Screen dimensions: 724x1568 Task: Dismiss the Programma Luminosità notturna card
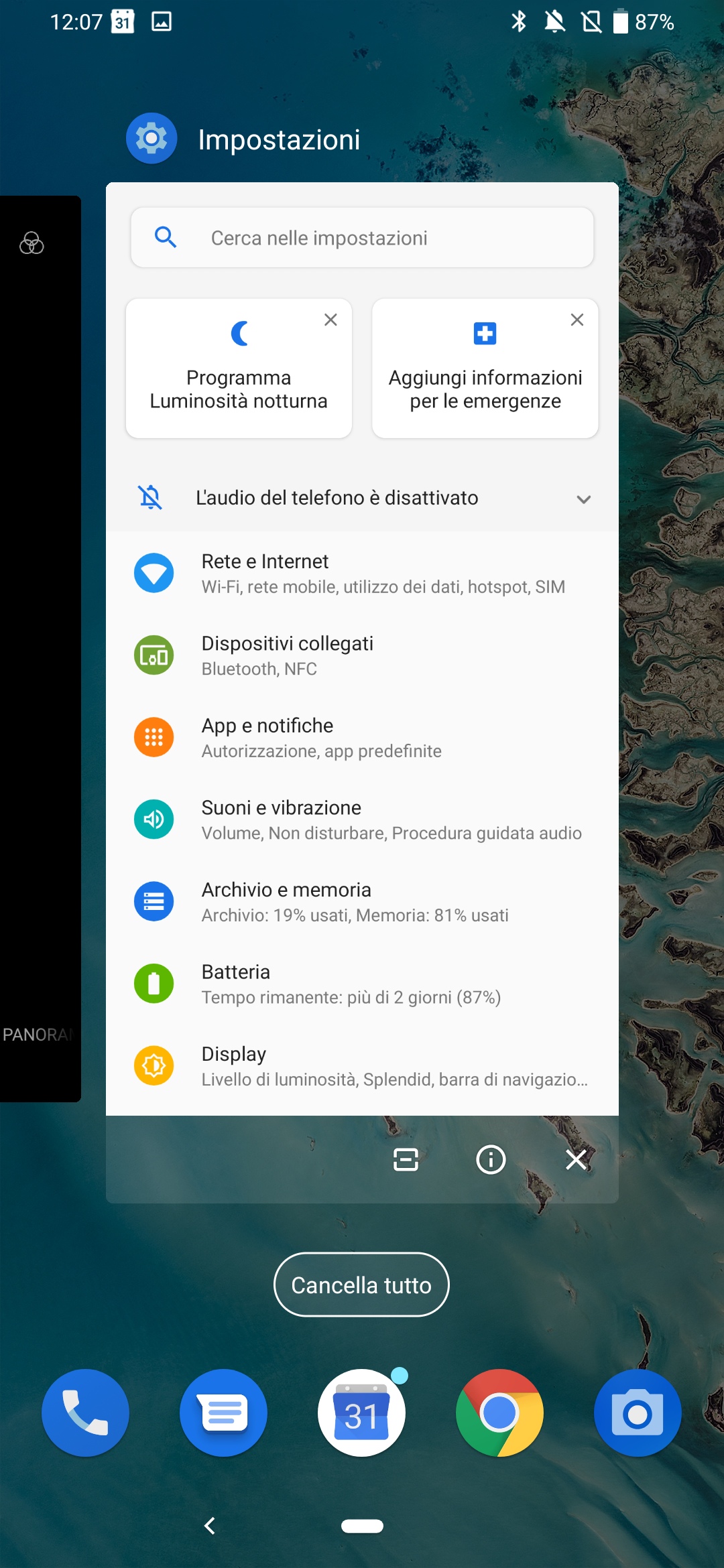(x=330, y=320)
